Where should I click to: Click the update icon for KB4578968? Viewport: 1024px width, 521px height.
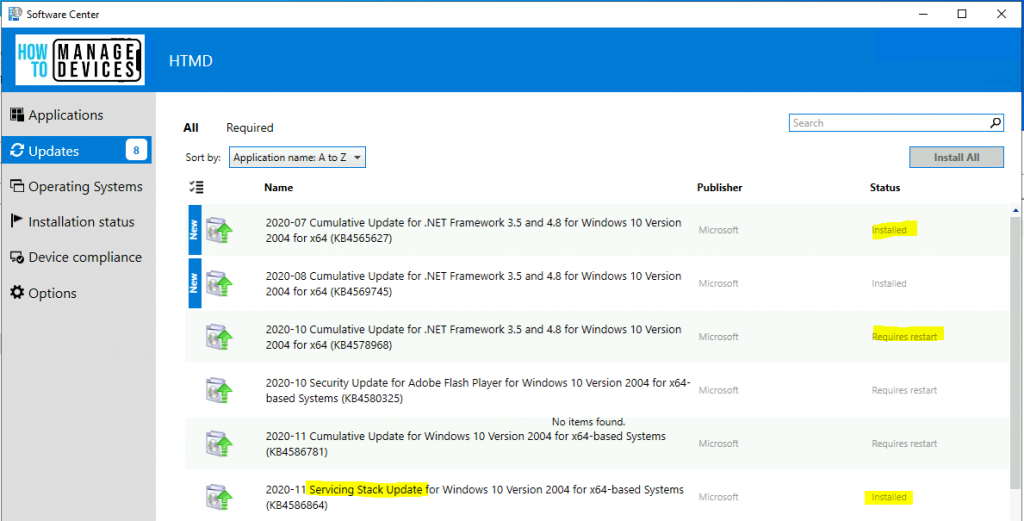(219, 336)
